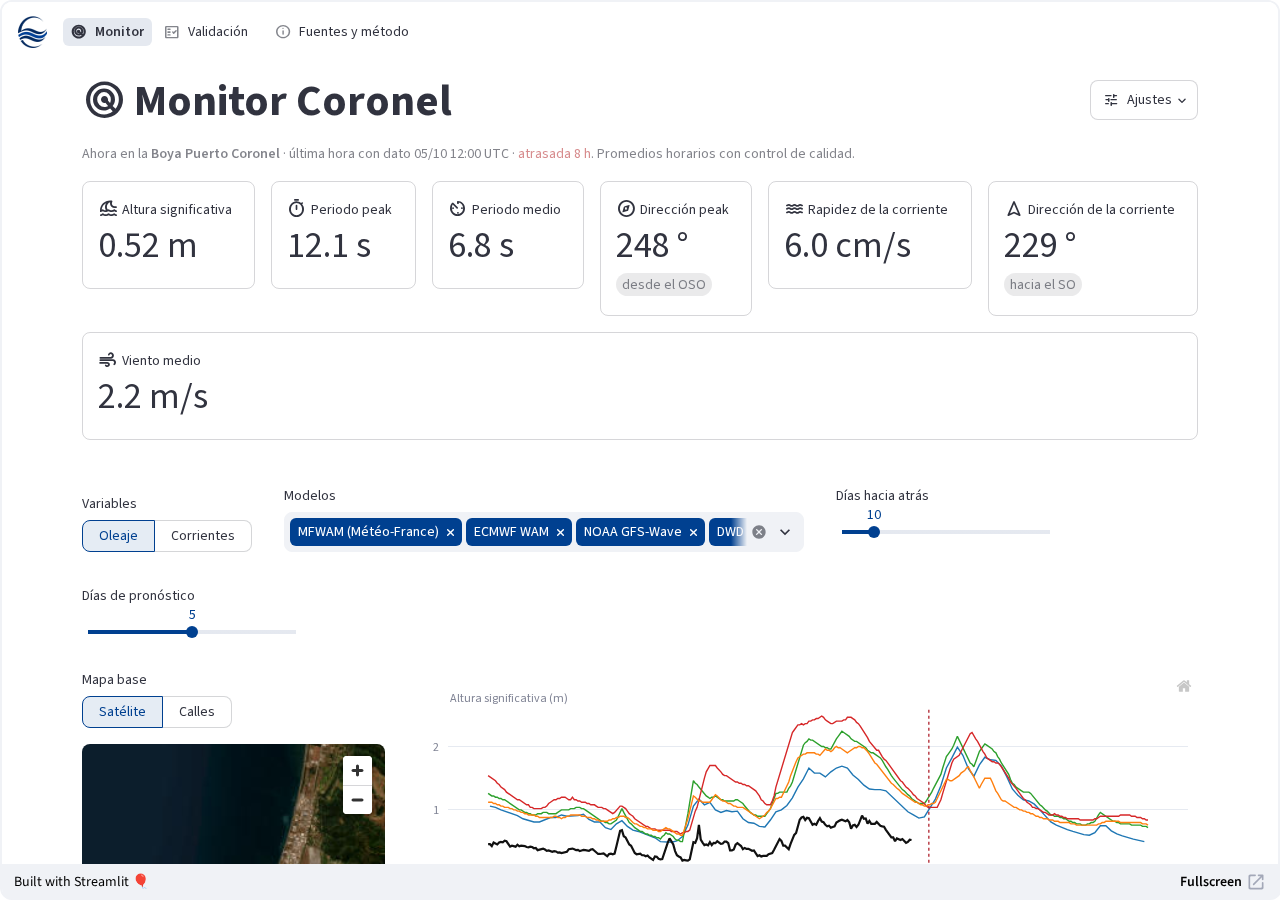The width and height of the screenshot is (1280, 900).
Task: Click the 'atrasada 8 h' delay text
Action: click(x=555, y=154)
